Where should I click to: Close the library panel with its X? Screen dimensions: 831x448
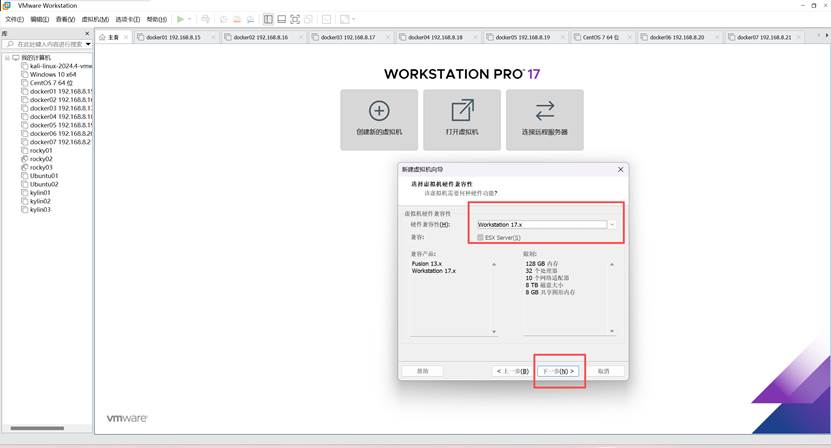point(87,33)
